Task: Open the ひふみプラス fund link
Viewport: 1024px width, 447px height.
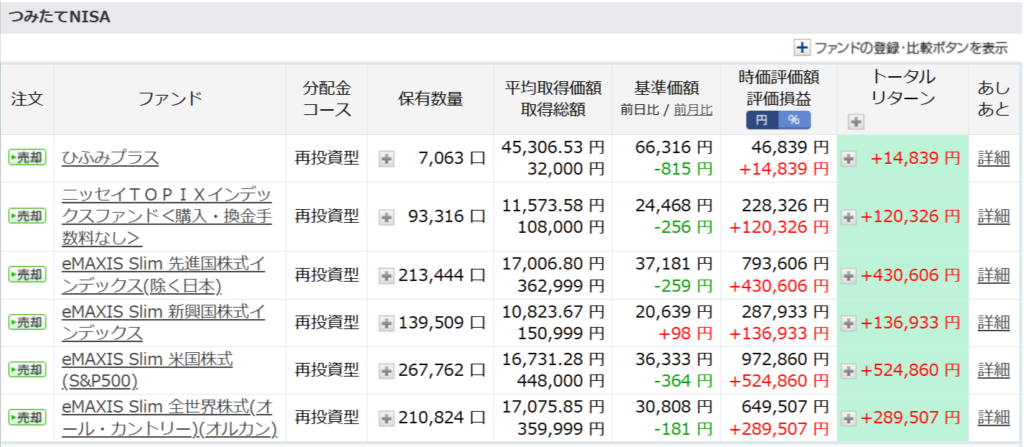Action: coord(110,158)
